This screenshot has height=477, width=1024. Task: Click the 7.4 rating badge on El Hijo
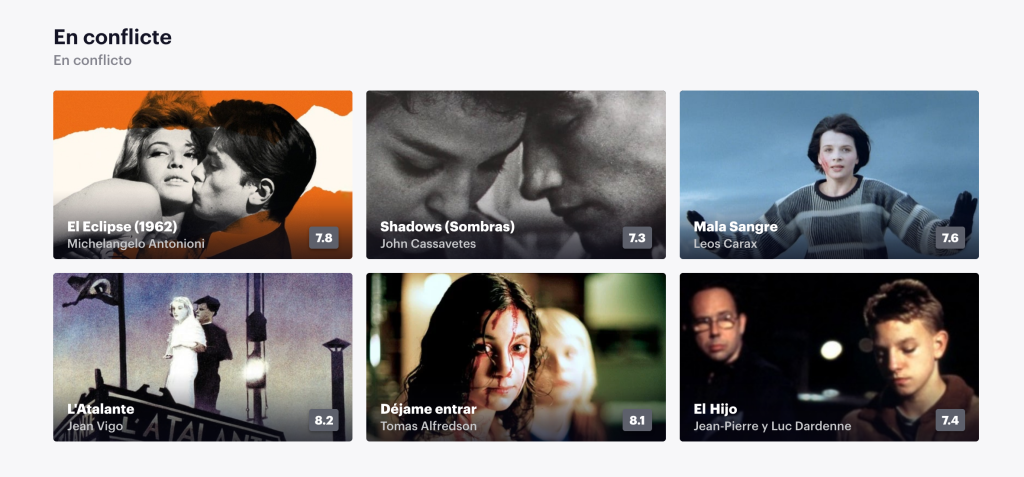point(950,420)
